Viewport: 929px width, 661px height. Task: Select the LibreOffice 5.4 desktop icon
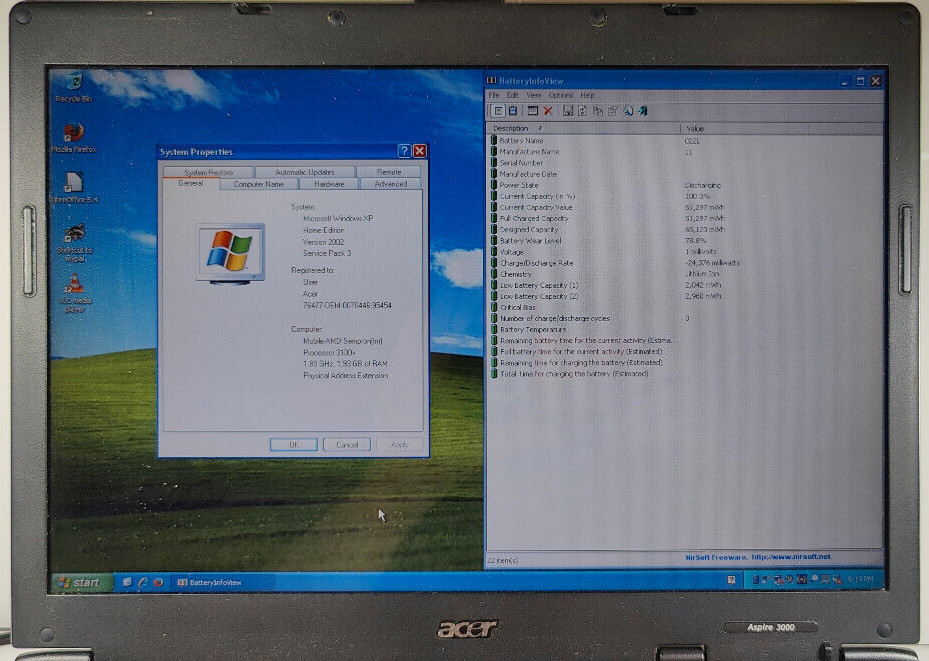point(73,188)
